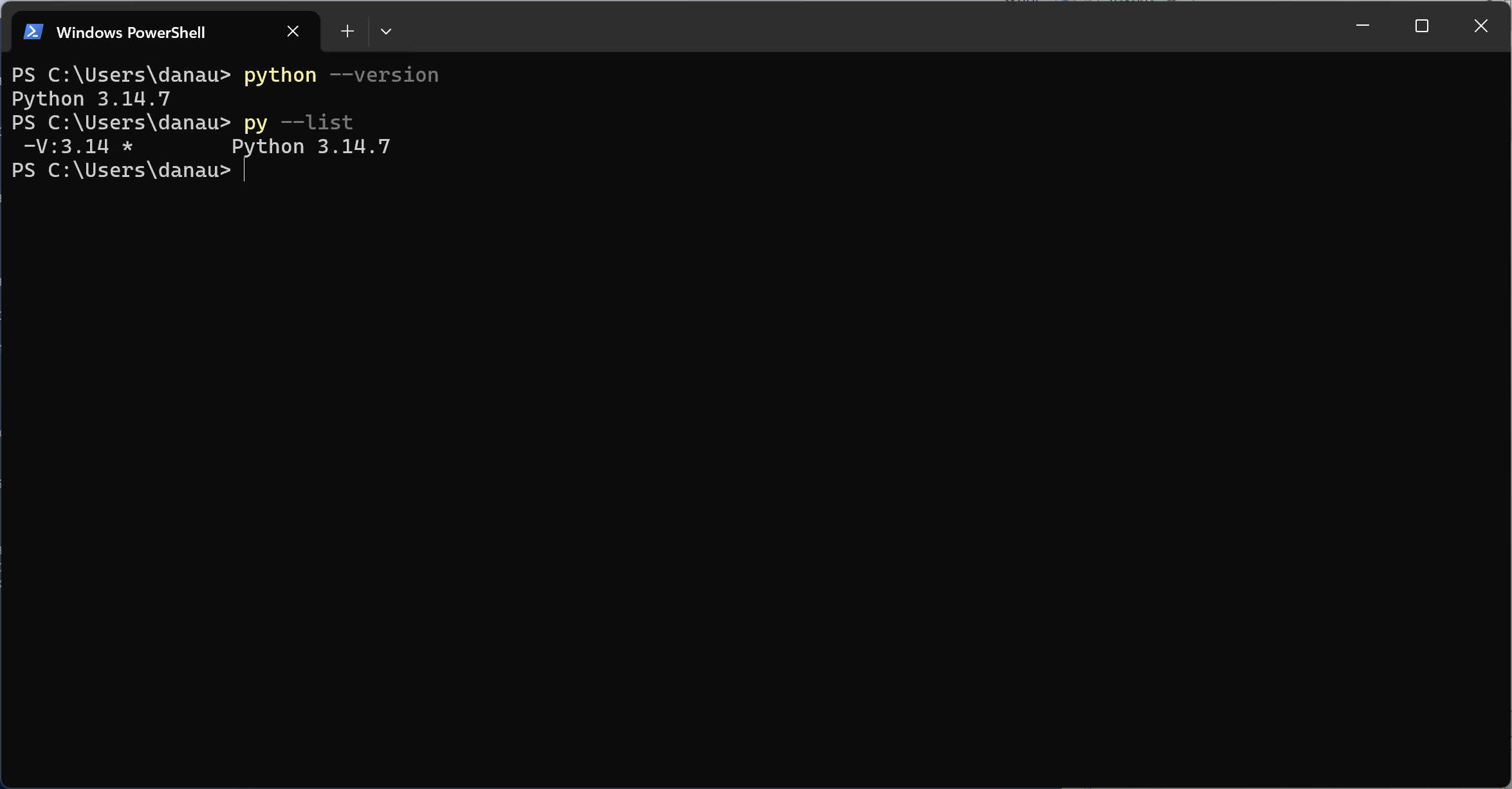Click the PowerShell icon in the tab
This screenshot has height=789, width=1512.
click(x=33, y=32)
